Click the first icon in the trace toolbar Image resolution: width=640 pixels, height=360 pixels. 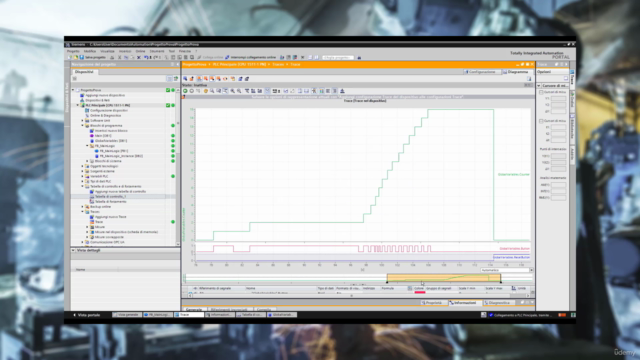[x=185, y=79]
